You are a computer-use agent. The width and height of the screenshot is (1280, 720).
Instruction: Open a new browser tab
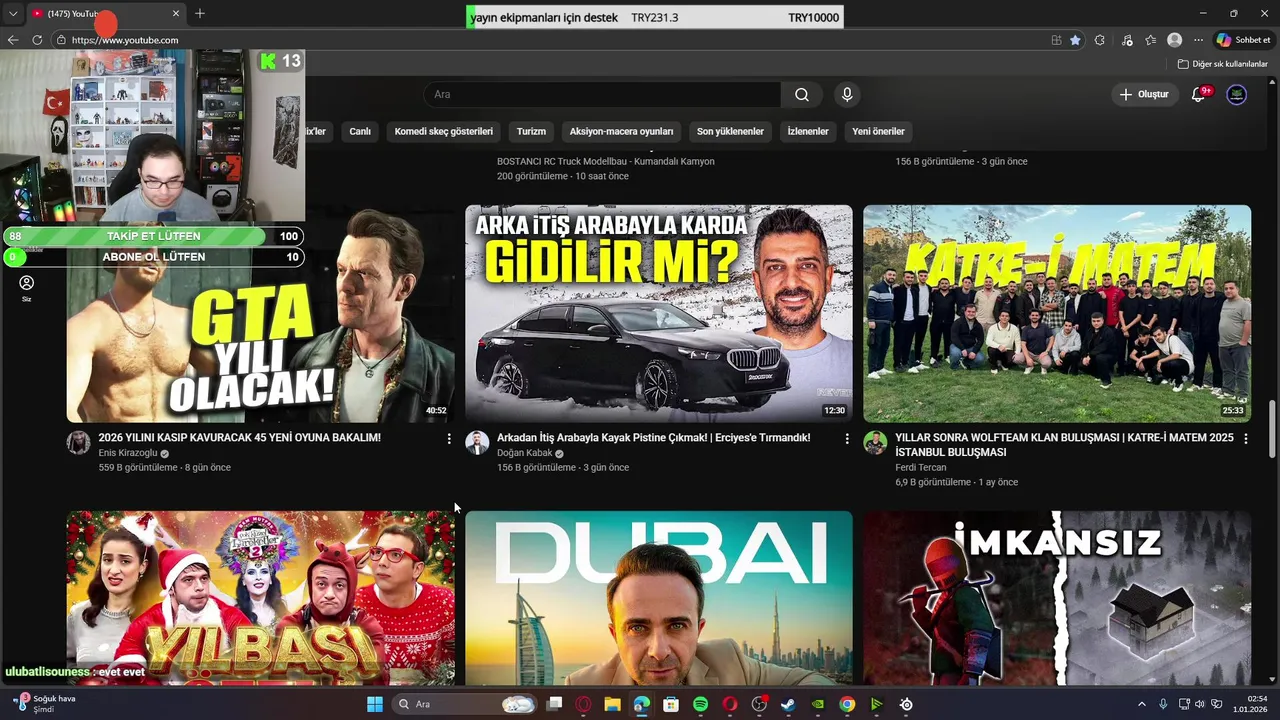(200, 13)
